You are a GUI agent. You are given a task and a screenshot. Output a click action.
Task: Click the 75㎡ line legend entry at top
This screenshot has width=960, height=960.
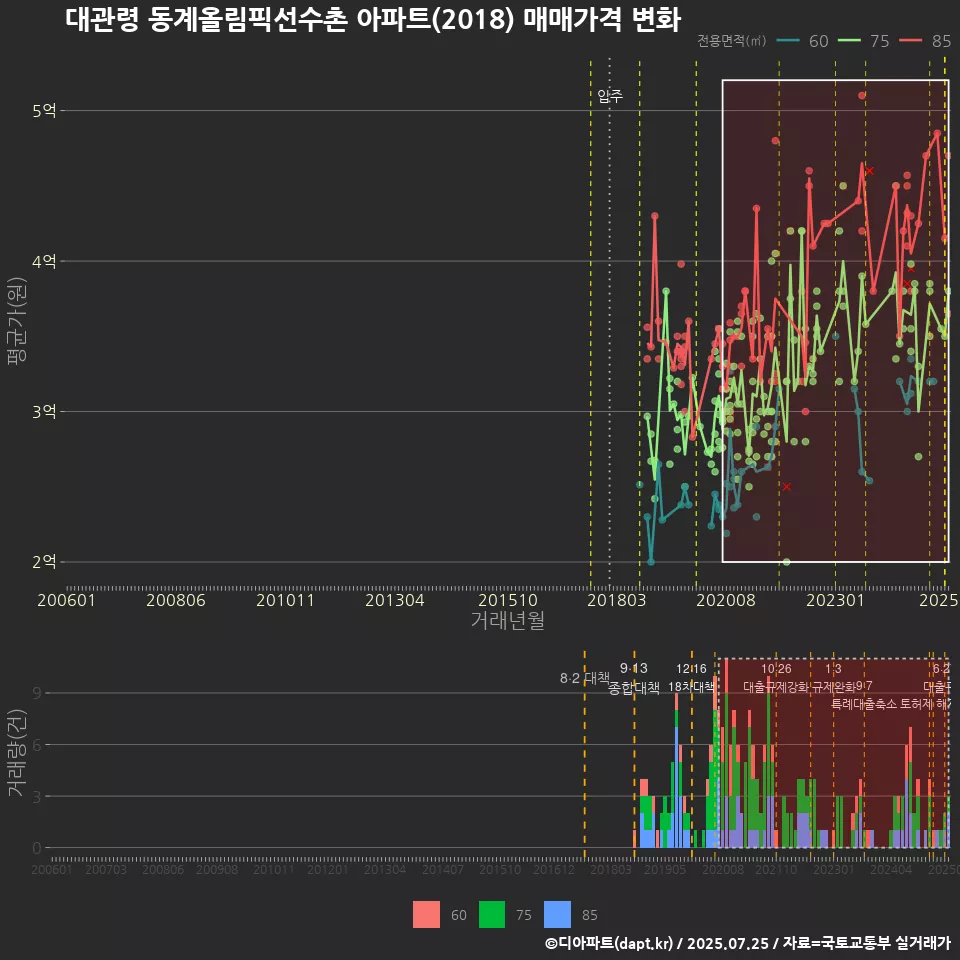point(863,41)
